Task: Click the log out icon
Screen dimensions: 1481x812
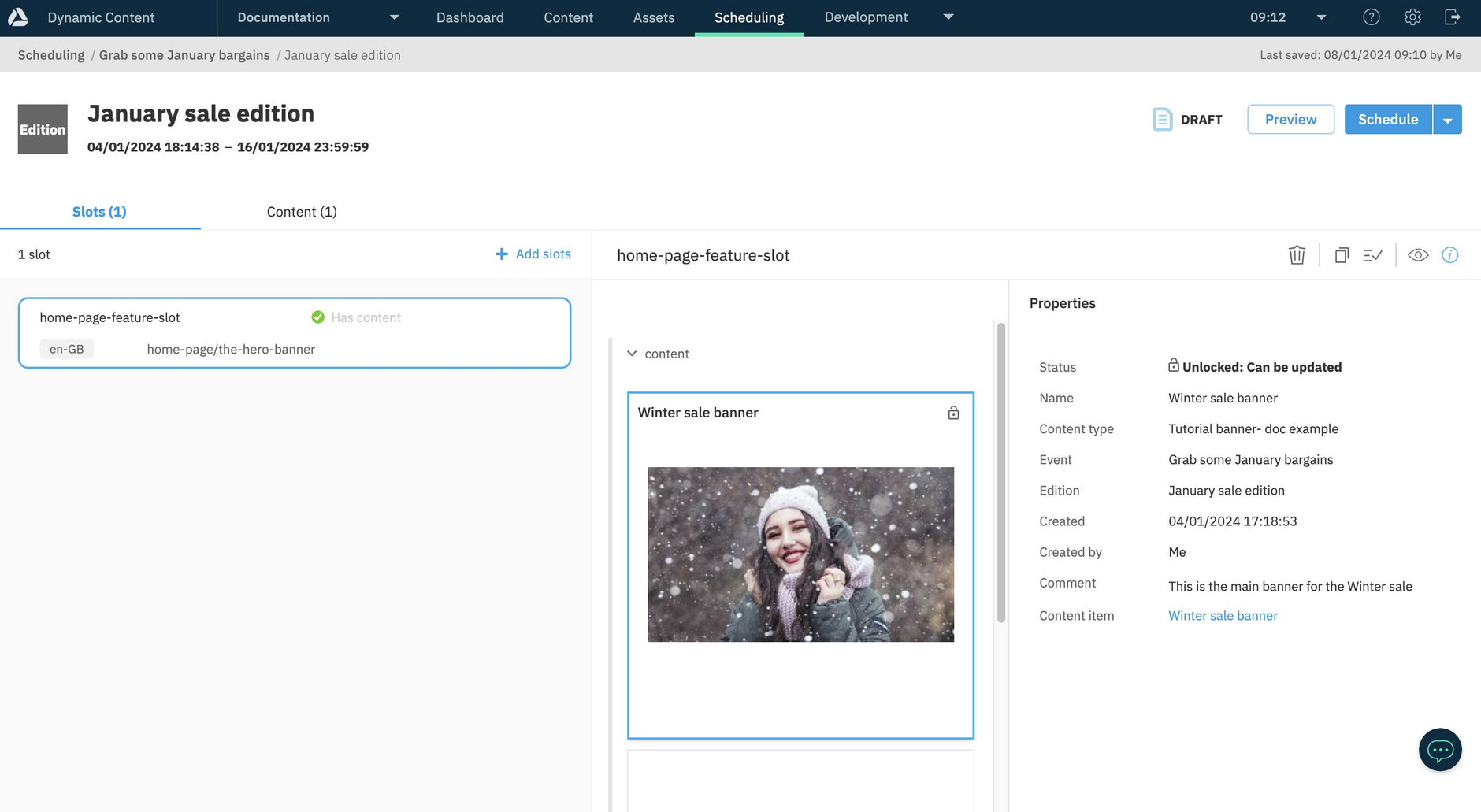Action: point(1453,17)
